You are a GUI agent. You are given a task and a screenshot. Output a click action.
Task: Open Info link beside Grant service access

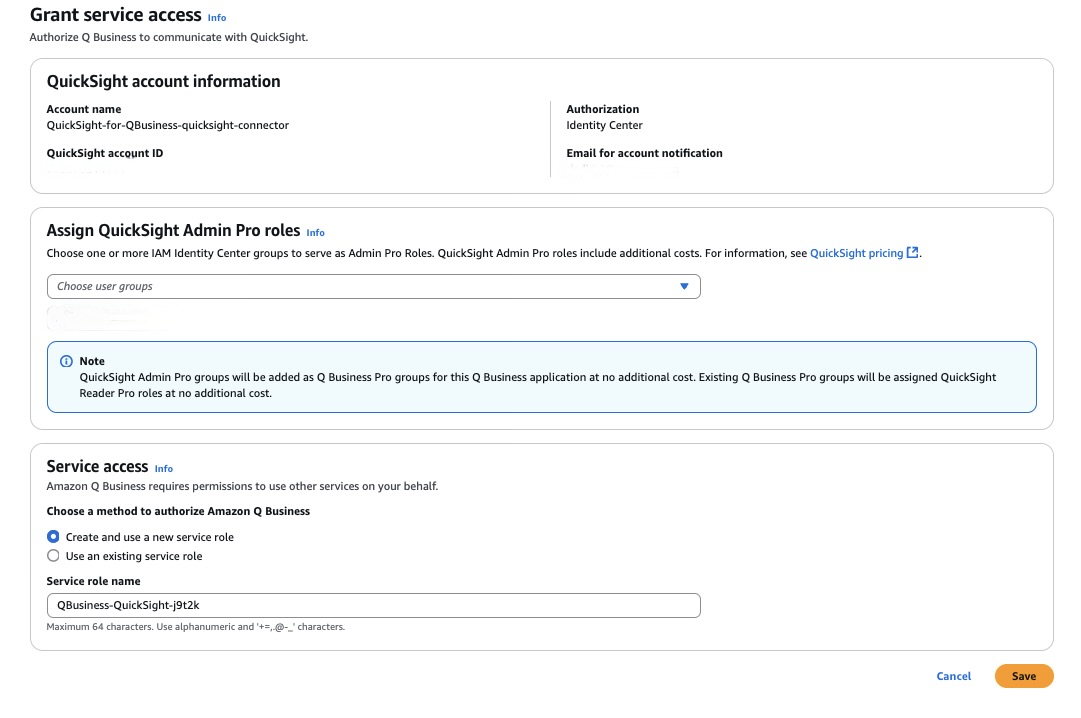click(216, 18)
